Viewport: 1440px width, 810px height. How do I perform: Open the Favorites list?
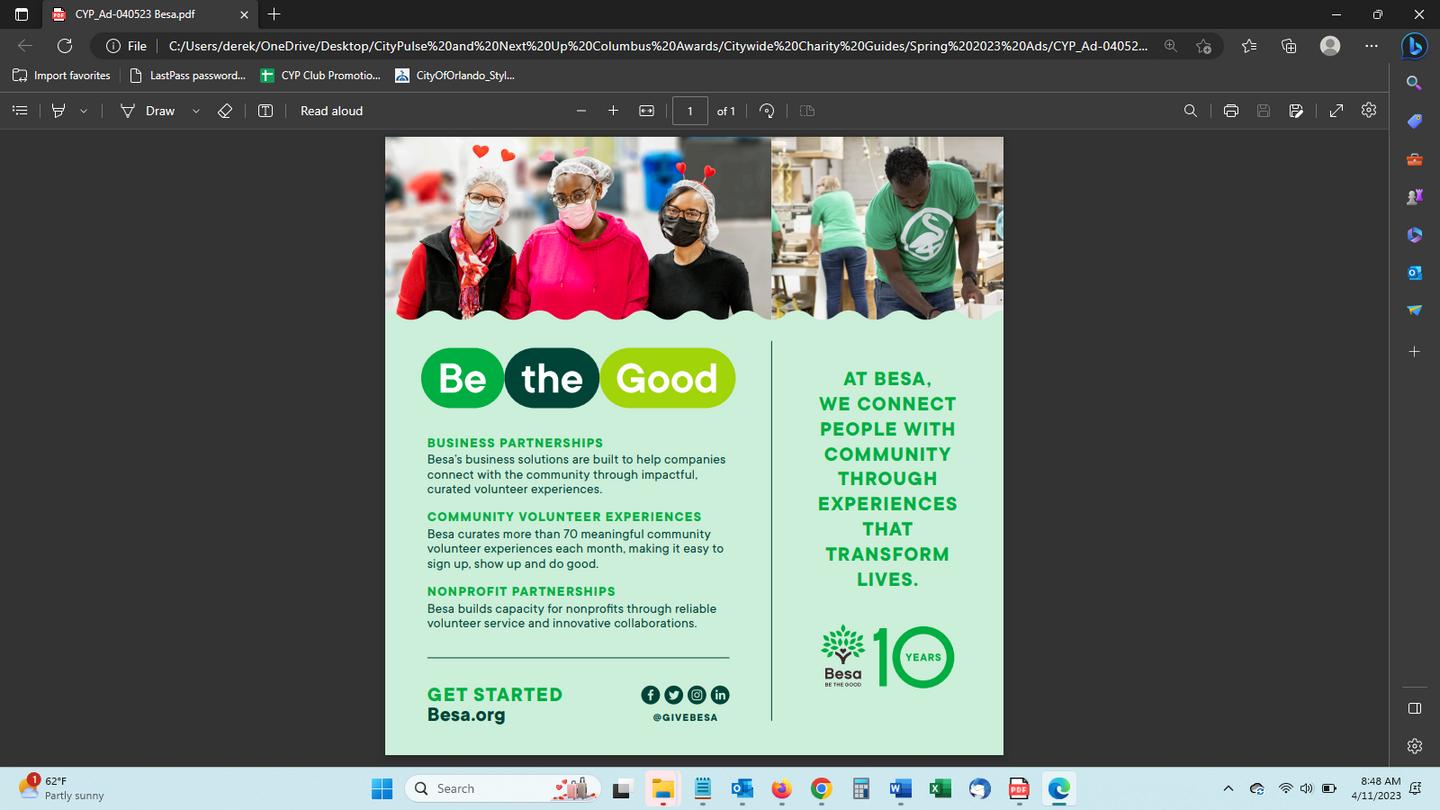pyautogui.click(x=1249, y=46)
